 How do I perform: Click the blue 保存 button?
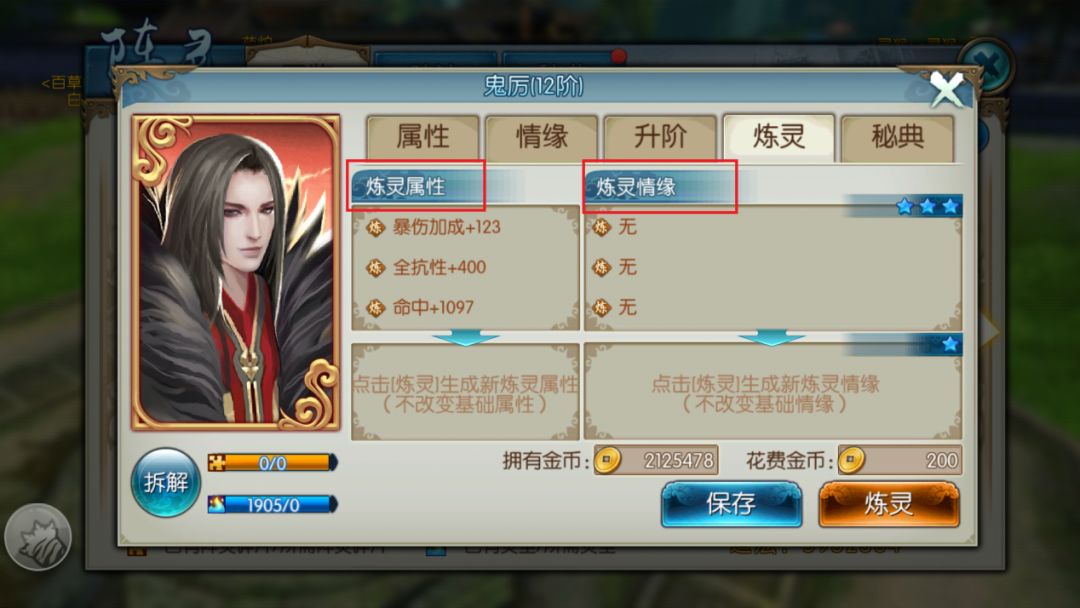[731, 504]
